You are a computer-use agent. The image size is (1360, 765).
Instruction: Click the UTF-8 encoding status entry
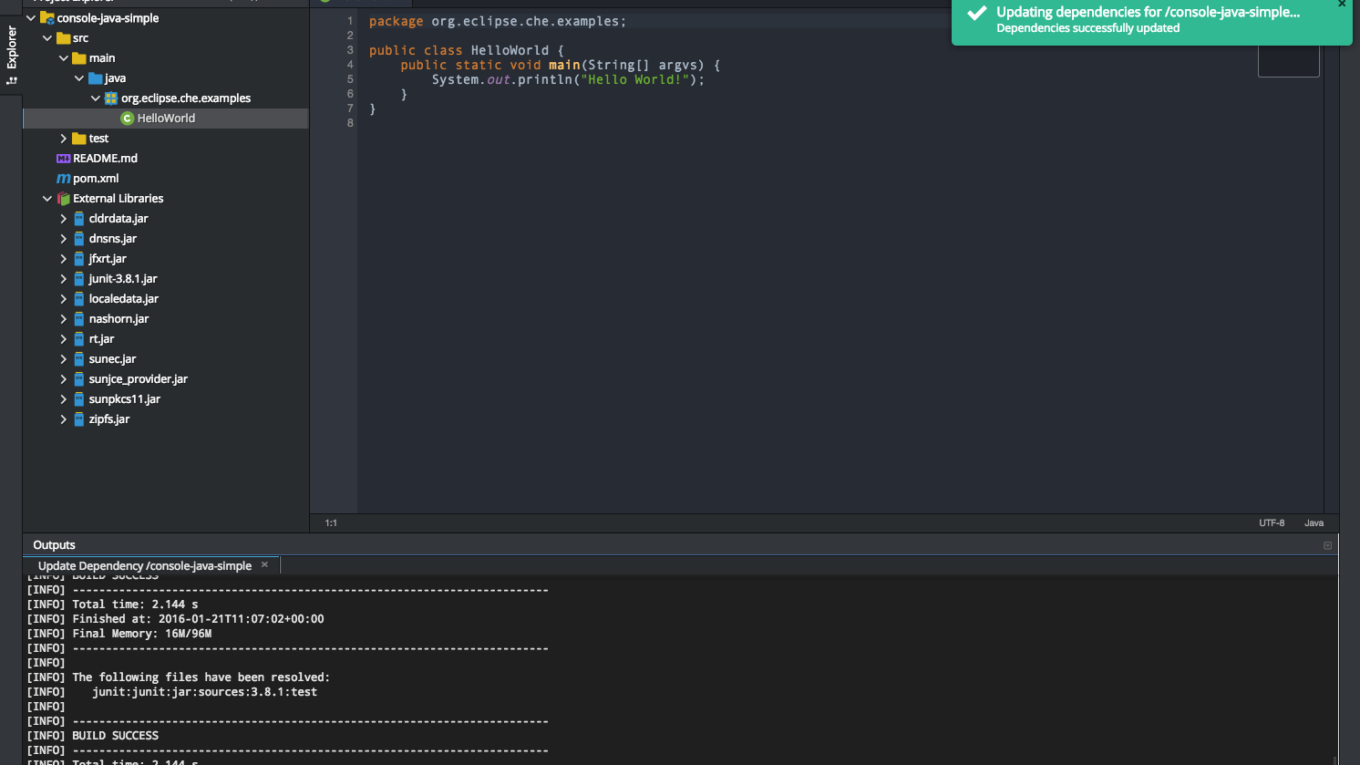[1271, 523]
